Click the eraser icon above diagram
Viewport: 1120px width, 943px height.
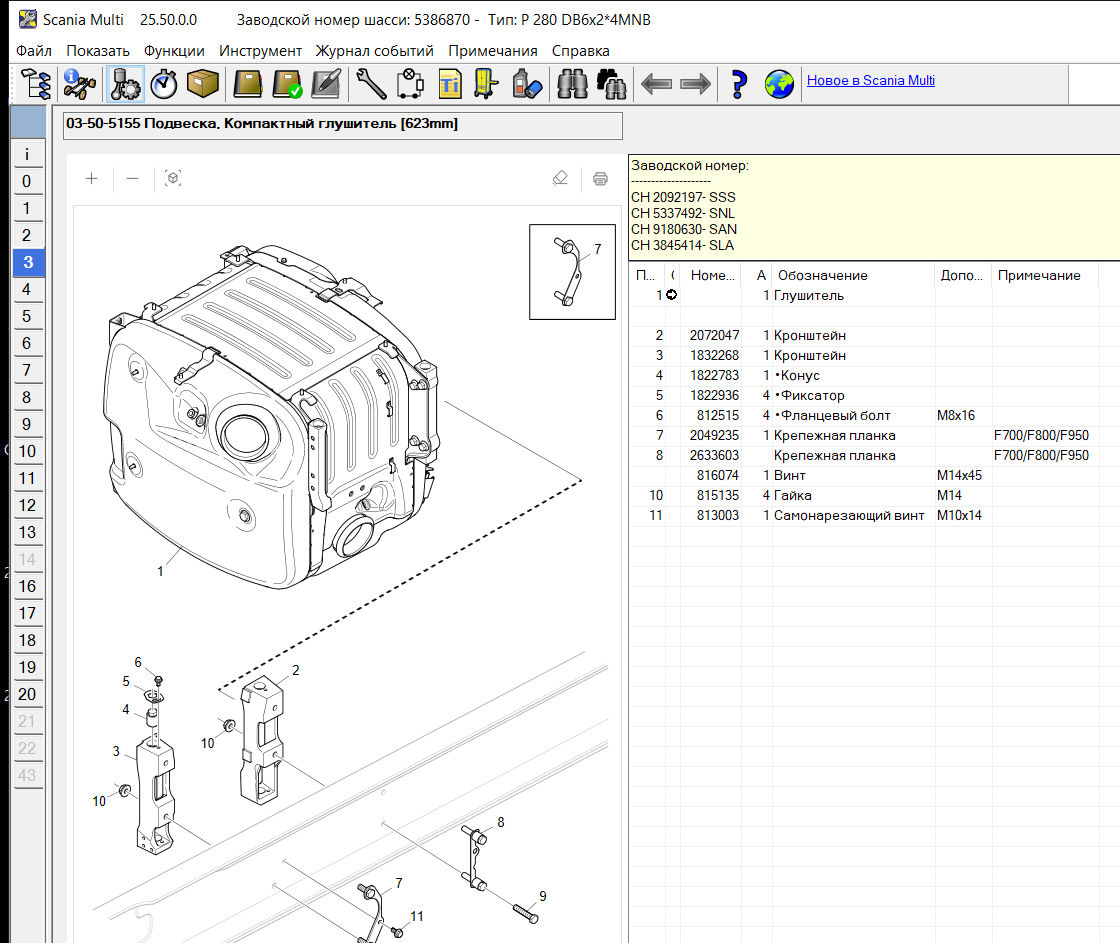coord(560,178)
